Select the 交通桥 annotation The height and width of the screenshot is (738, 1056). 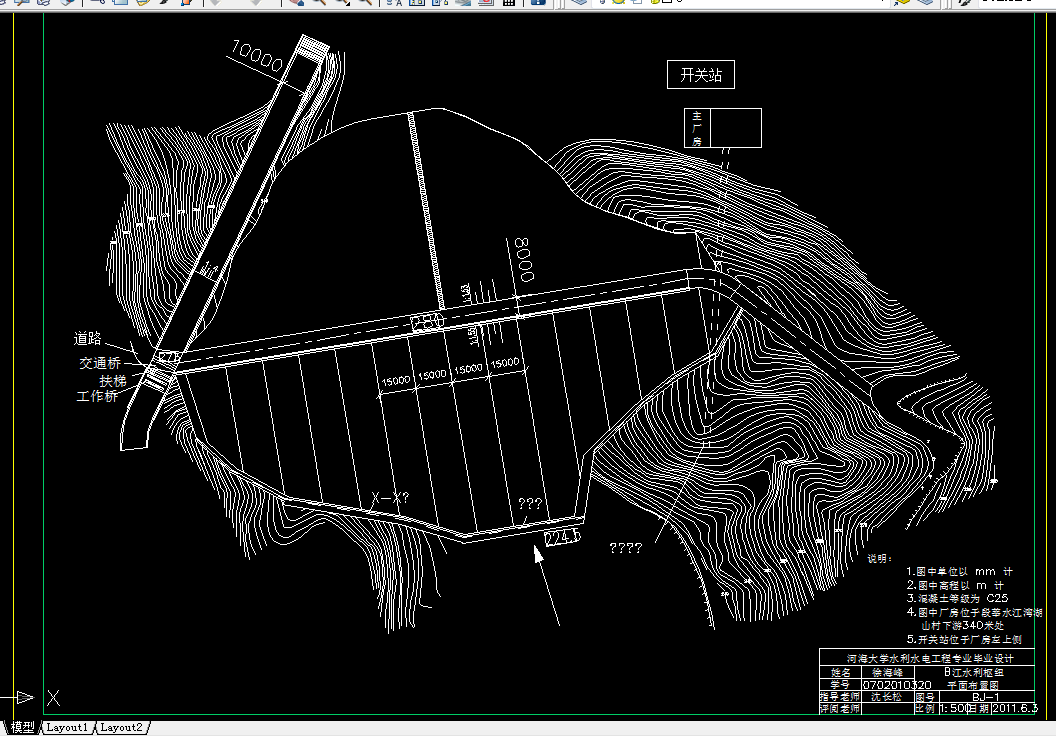click(100, 363)
